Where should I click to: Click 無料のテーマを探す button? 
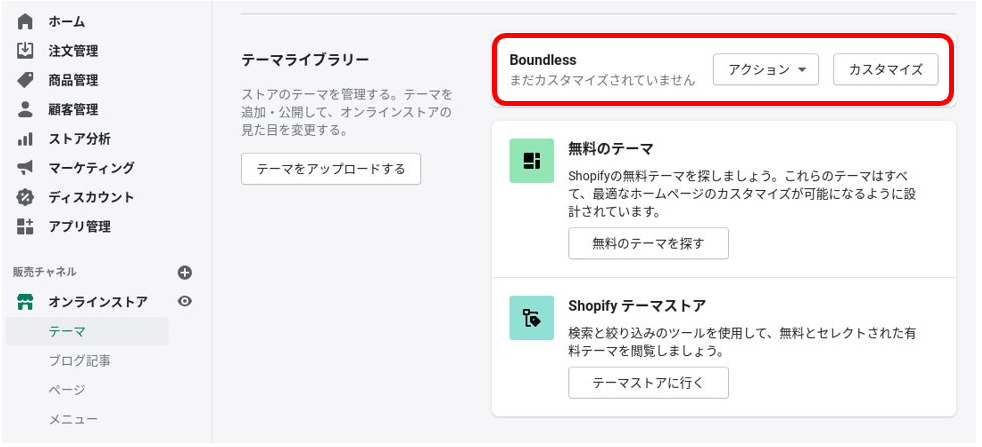pos(648,244)
